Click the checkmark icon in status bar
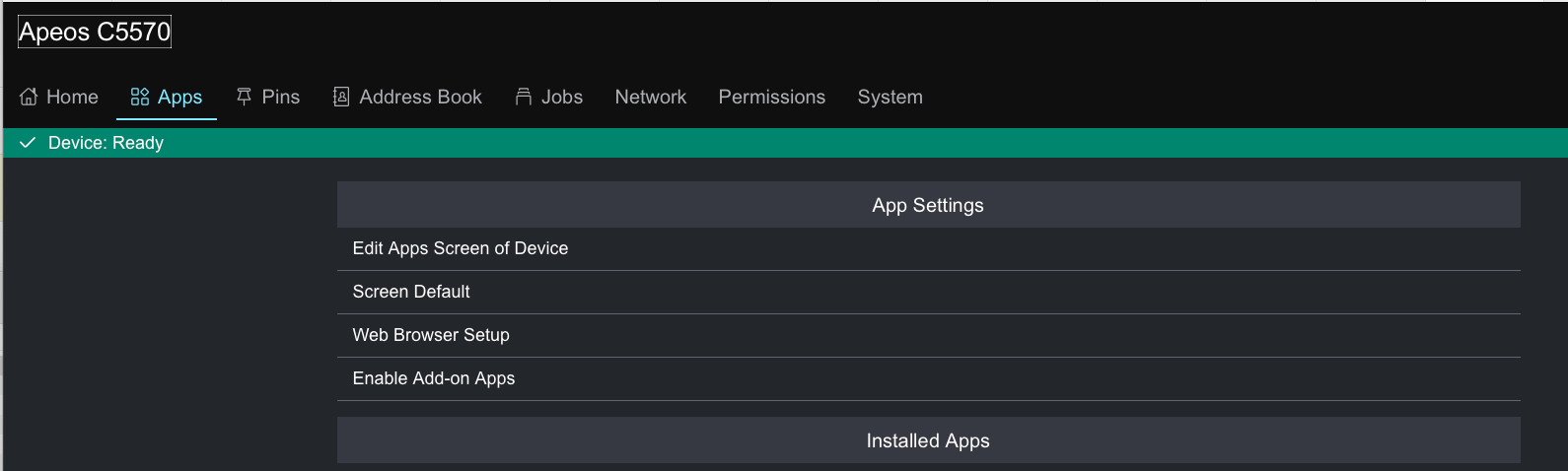Screen dimensions: 1568x471 pos(28,143)
